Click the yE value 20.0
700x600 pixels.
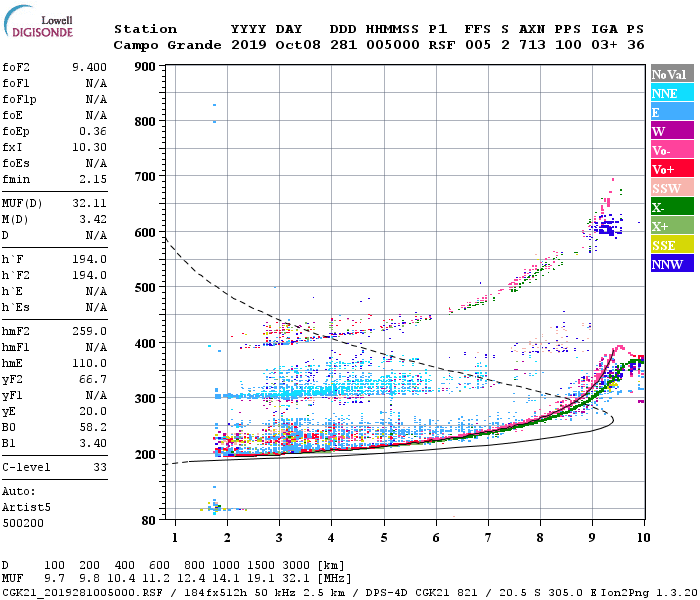(x=93, y=412)
